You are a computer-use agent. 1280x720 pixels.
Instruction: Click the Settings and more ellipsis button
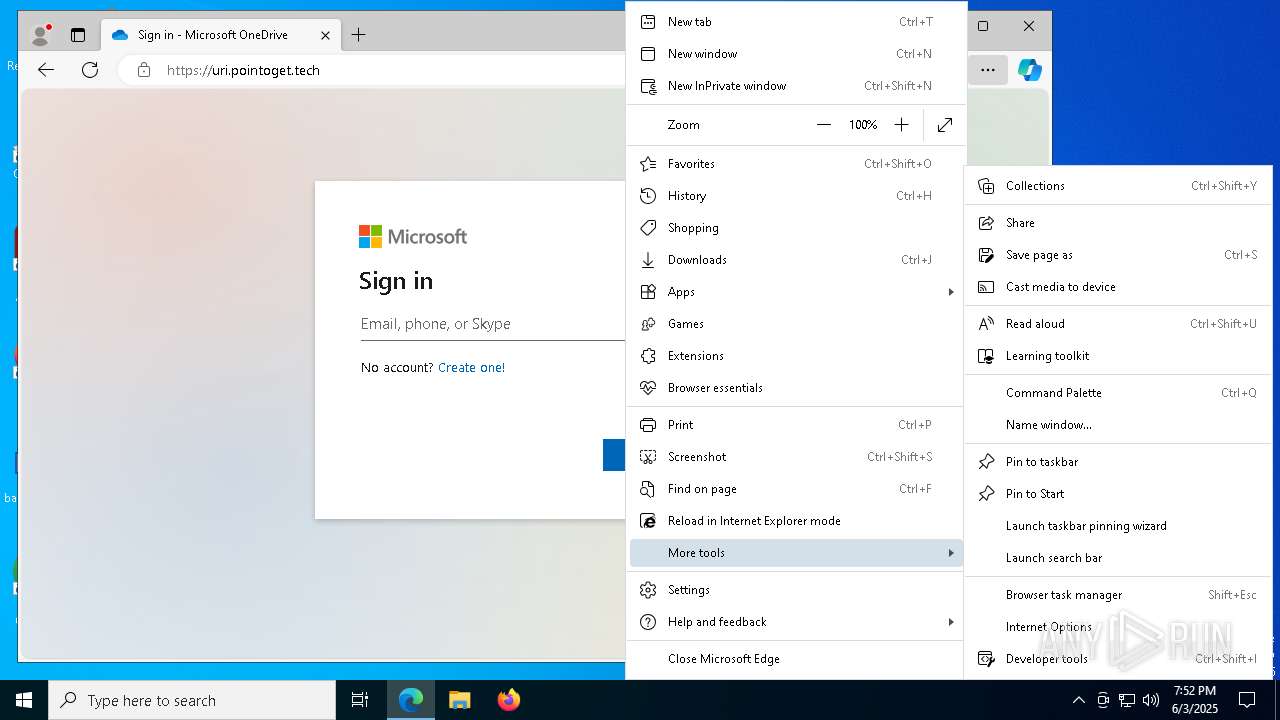(x=987, y=70)
